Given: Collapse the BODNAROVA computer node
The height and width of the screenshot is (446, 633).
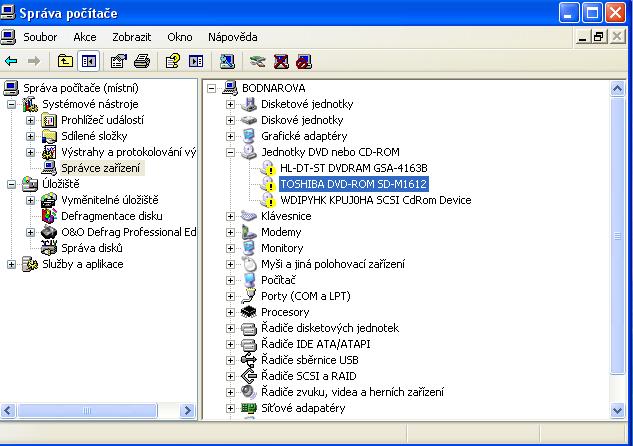Looking at the screenshot, I should (x=211, y=88).
